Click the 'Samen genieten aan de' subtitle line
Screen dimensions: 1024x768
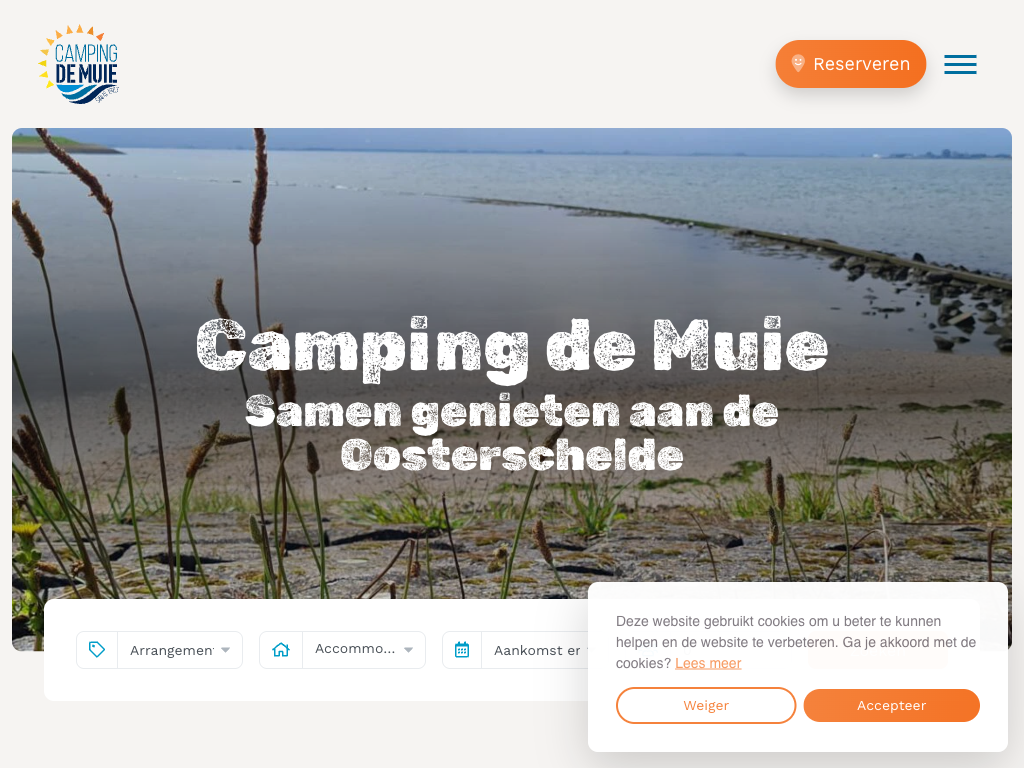512,413
